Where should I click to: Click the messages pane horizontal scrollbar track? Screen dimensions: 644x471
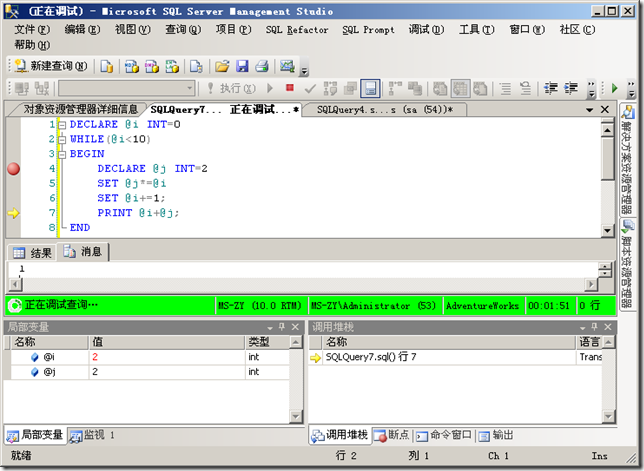[303, 284]
